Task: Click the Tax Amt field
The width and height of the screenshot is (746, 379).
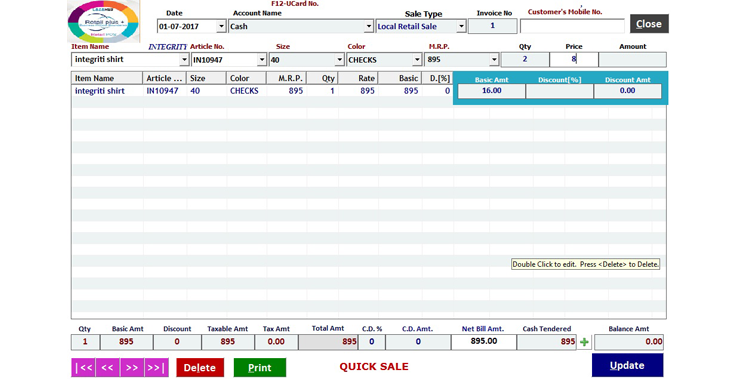Action: coord(276,341)
